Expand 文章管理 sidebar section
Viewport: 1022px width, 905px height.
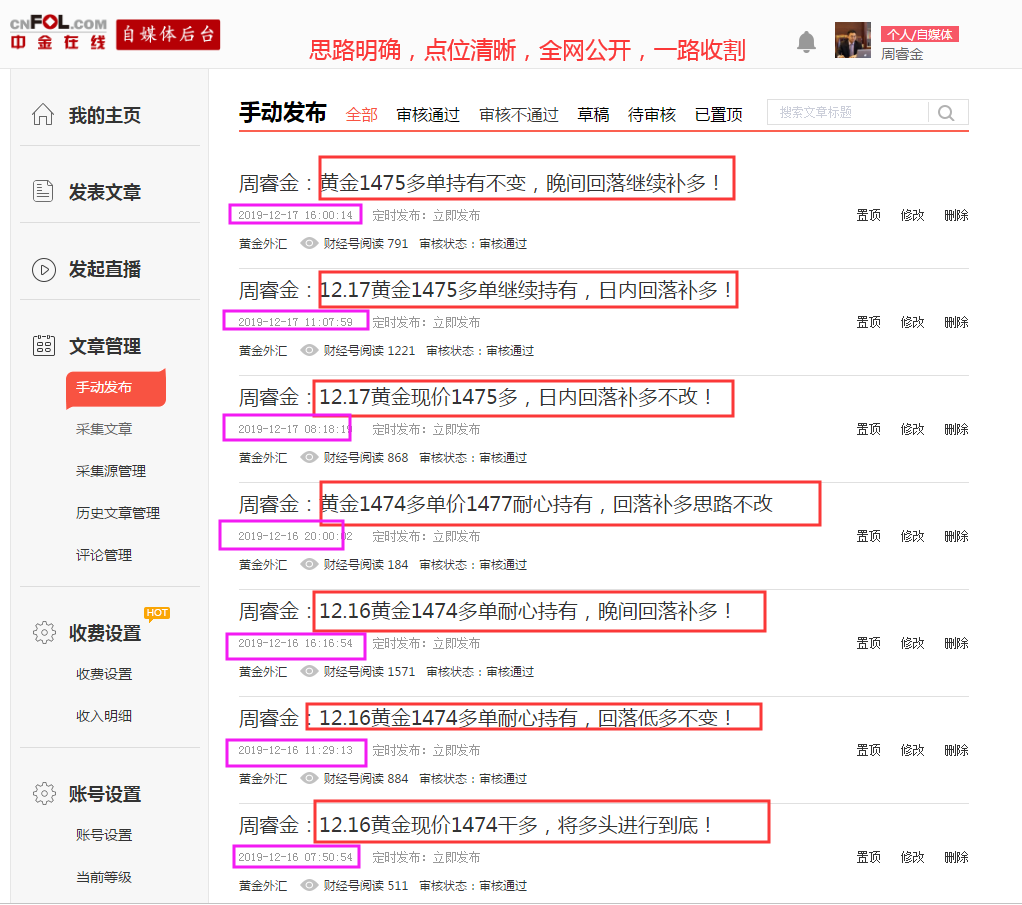(105, 346)
